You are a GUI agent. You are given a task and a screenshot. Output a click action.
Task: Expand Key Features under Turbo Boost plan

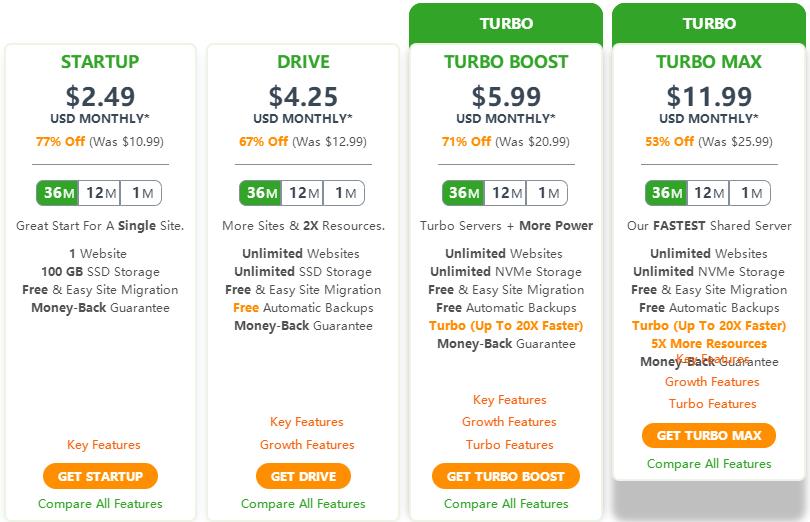click(509, 400)
